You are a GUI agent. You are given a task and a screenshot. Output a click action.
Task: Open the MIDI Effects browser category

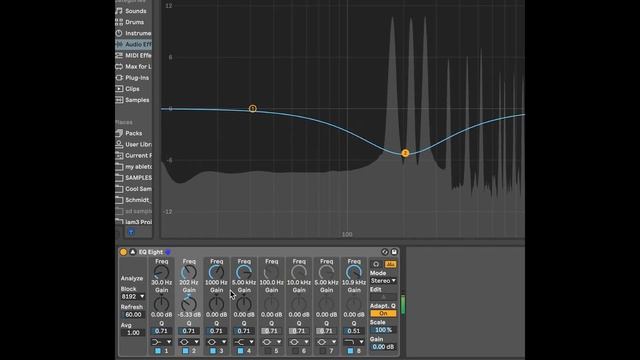[x=133, y=55]
